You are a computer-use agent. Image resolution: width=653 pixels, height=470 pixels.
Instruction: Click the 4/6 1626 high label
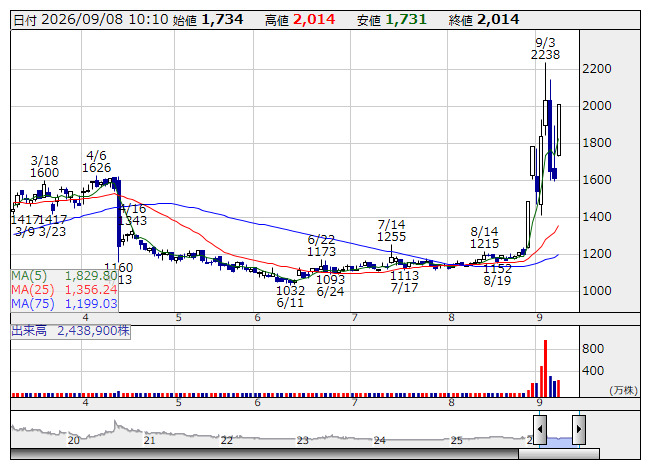96,162
